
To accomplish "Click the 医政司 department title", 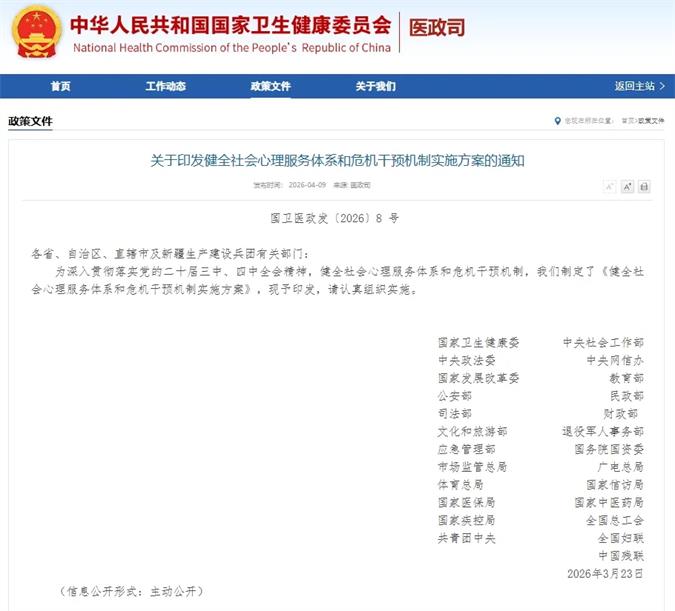I will pyautogui.click(x=437, y=28).
